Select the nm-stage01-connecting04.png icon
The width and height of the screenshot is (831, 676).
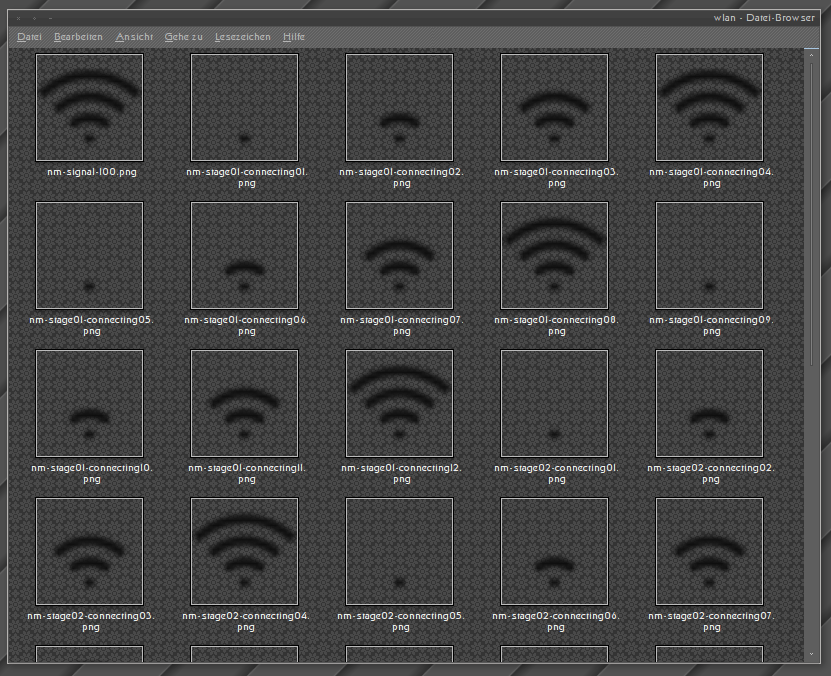[710, 107]
